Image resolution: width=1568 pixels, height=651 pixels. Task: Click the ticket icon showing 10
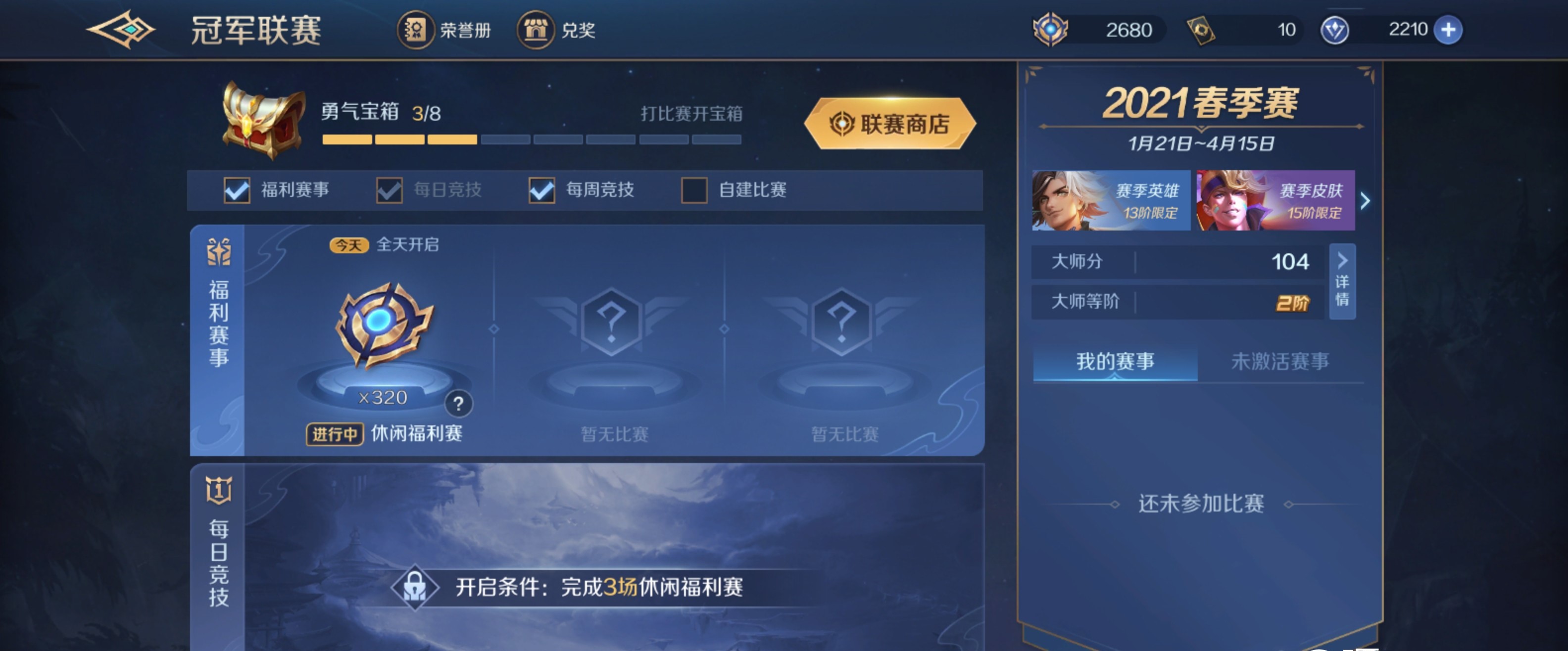click(1201, 30)
